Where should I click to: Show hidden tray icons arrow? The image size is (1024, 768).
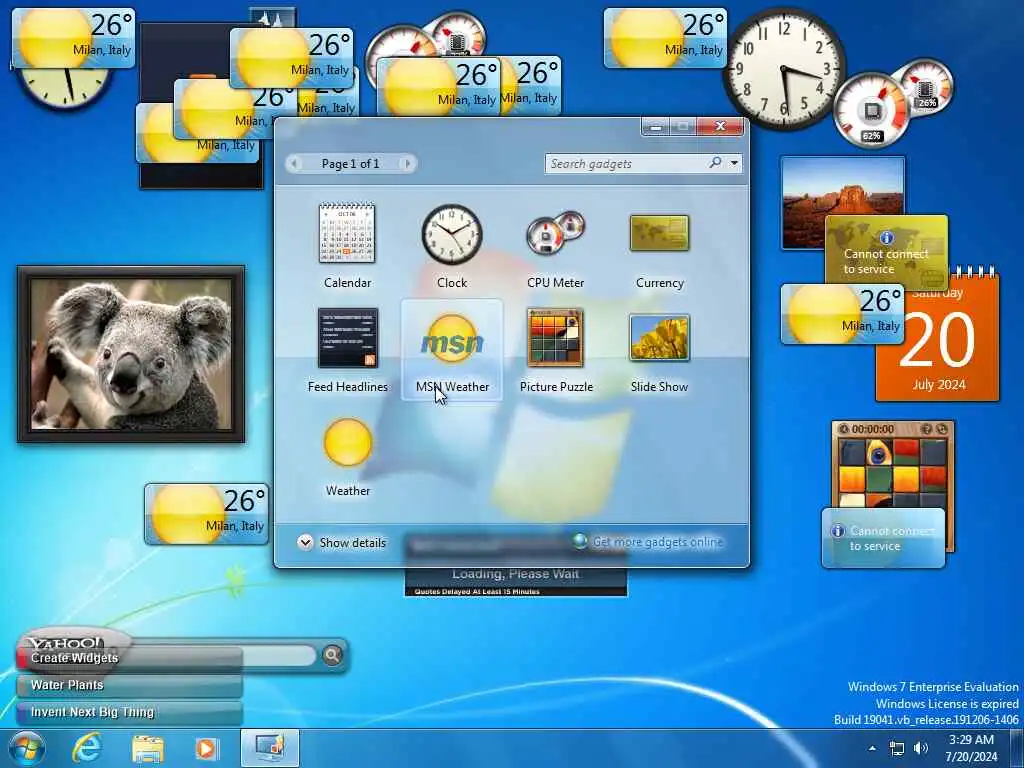872,748
